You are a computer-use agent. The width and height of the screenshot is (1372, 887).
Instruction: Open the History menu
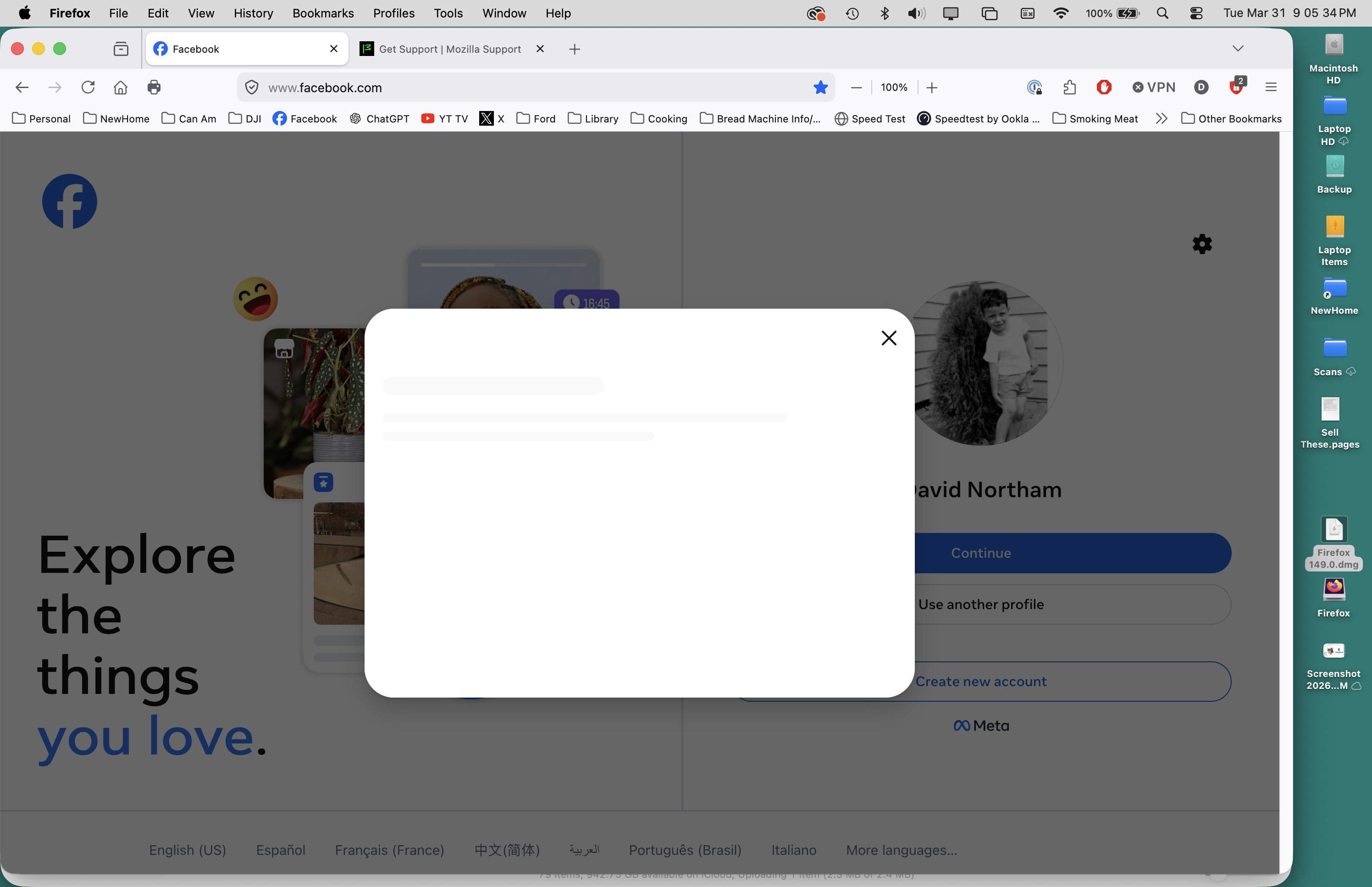coord(253,13)
